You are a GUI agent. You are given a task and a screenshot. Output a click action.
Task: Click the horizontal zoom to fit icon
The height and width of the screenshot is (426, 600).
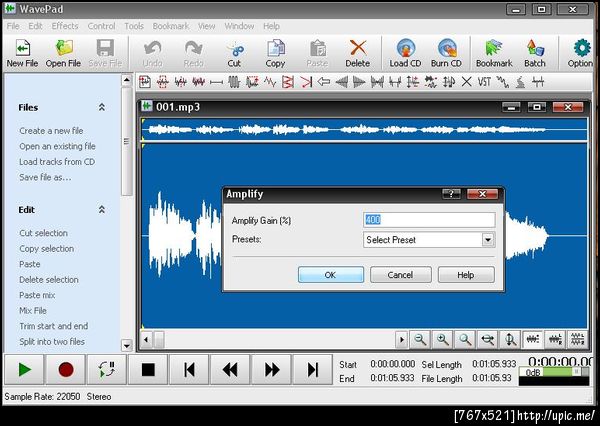click(488, 339)
